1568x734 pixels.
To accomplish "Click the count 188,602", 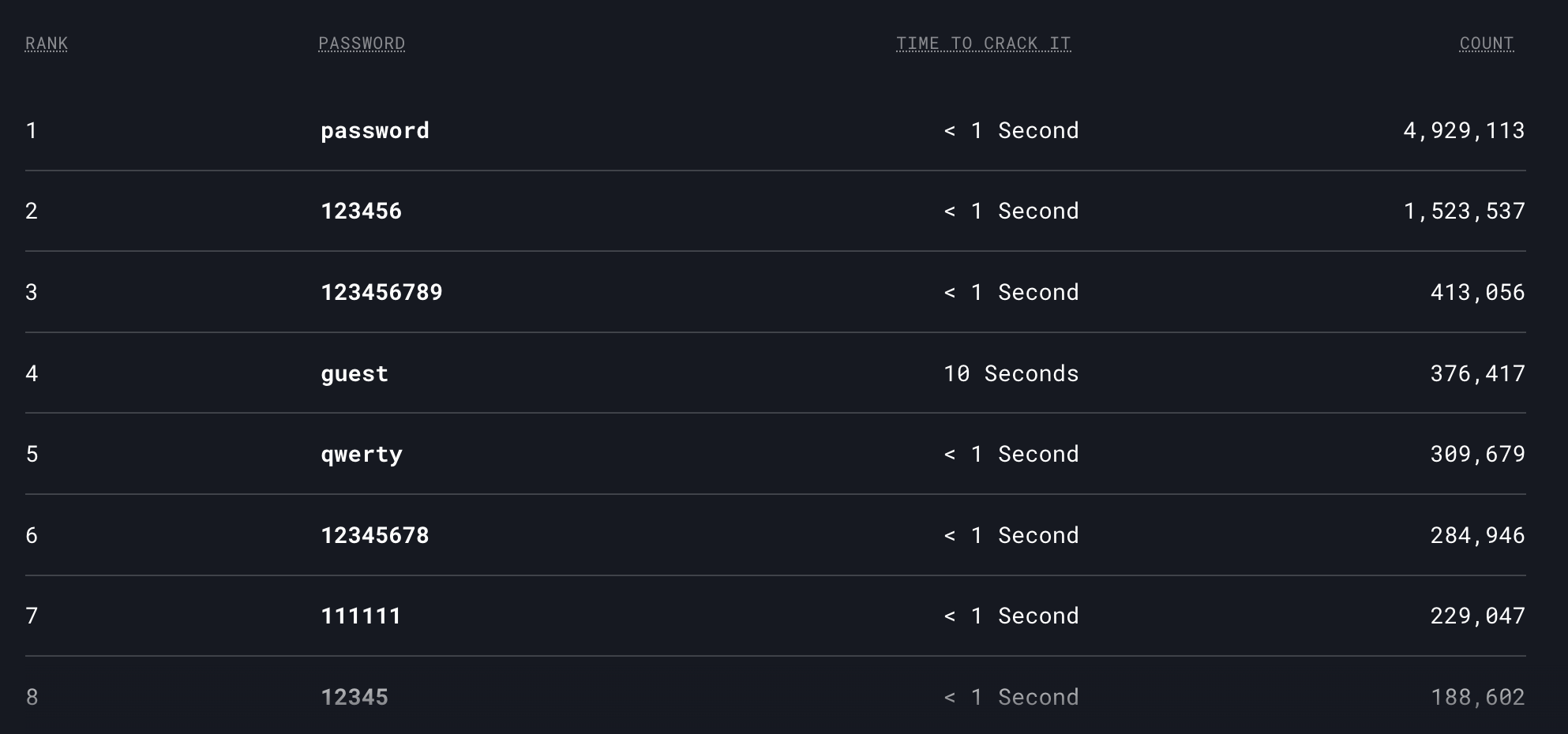I will coord(1477,698).
